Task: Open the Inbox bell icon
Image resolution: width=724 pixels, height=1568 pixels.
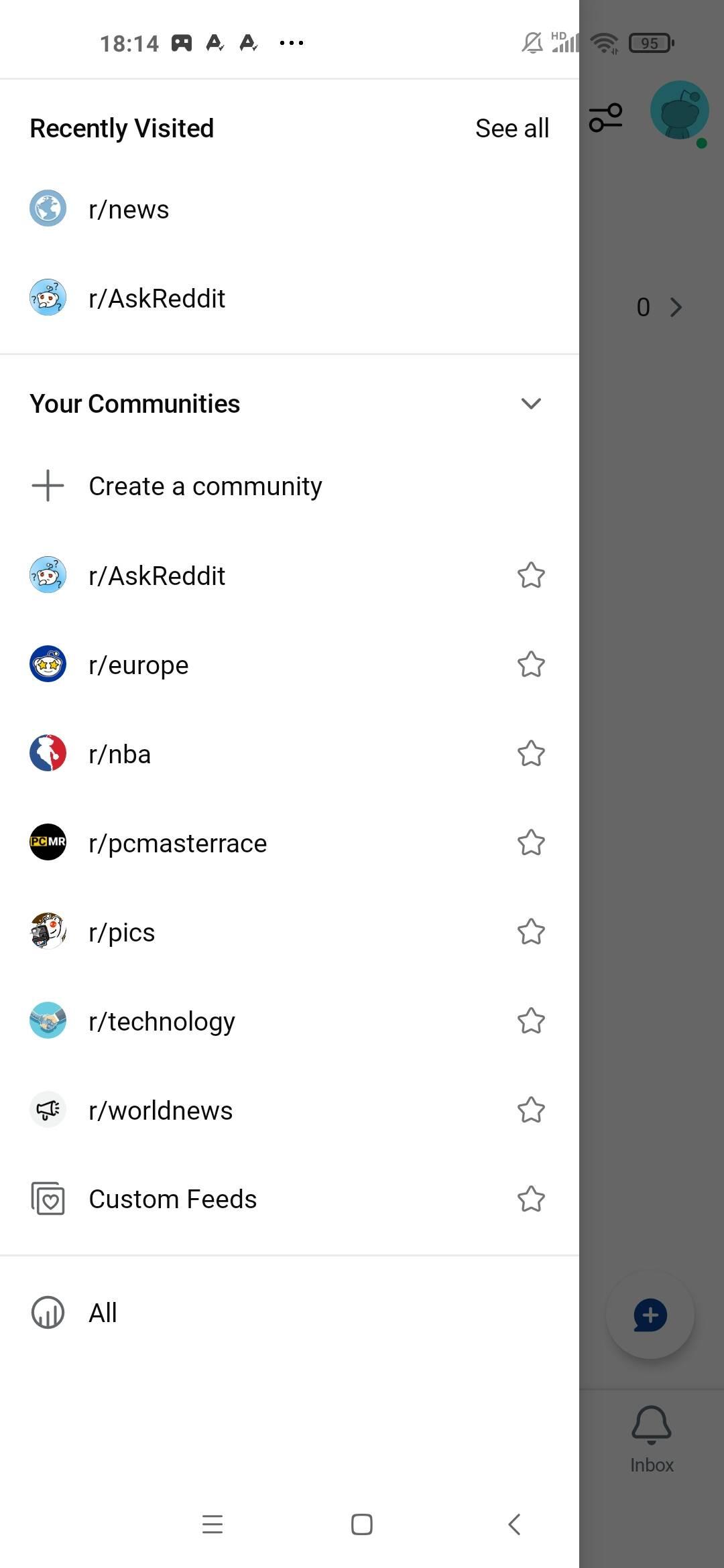Action: point(651,1425)
